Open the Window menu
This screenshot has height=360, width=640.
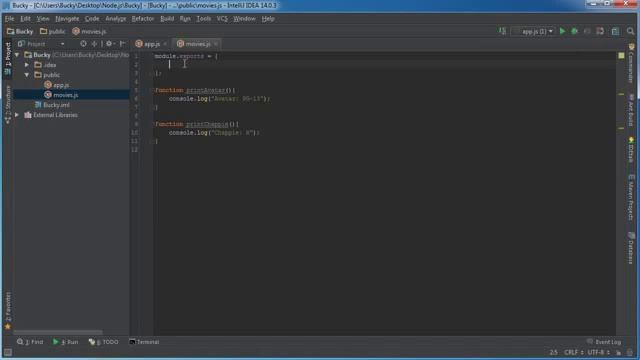coord(244,19)
